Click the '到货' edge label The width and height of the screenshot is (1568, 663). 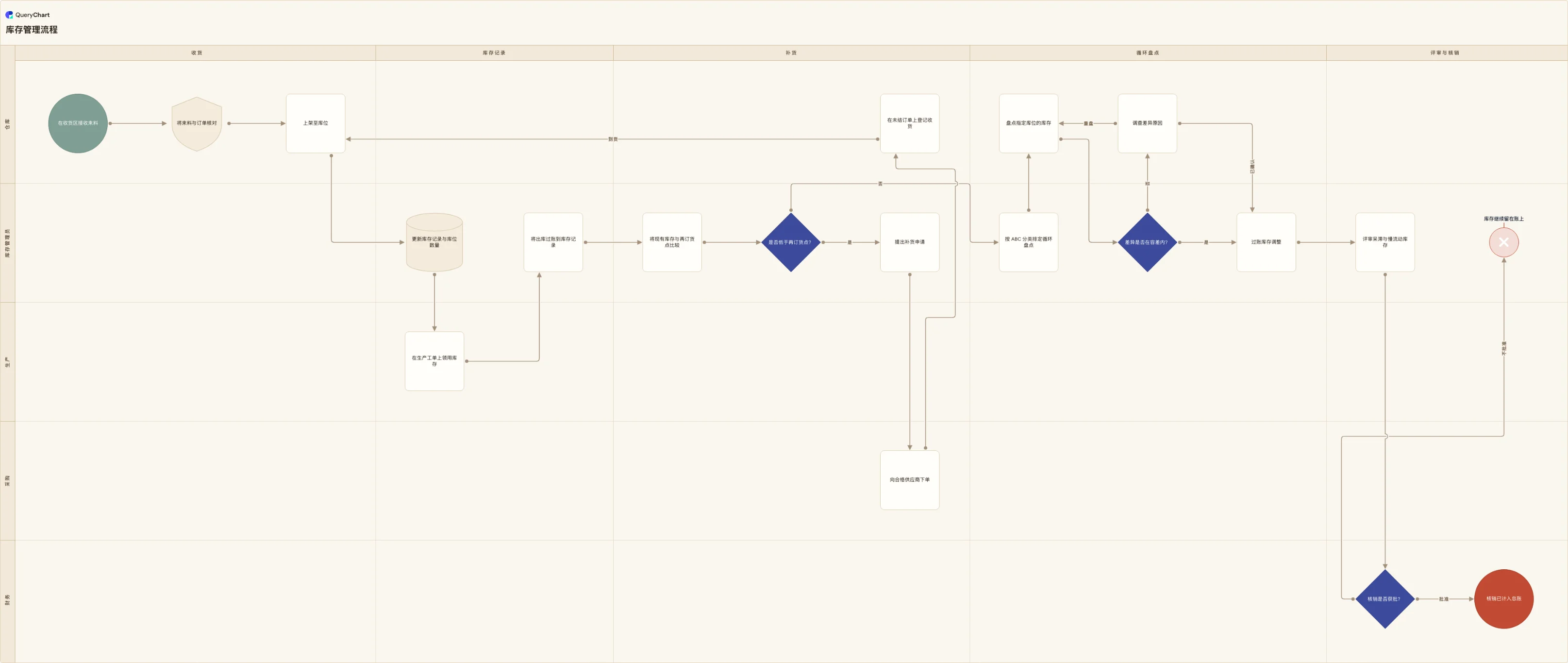point(613,139)
